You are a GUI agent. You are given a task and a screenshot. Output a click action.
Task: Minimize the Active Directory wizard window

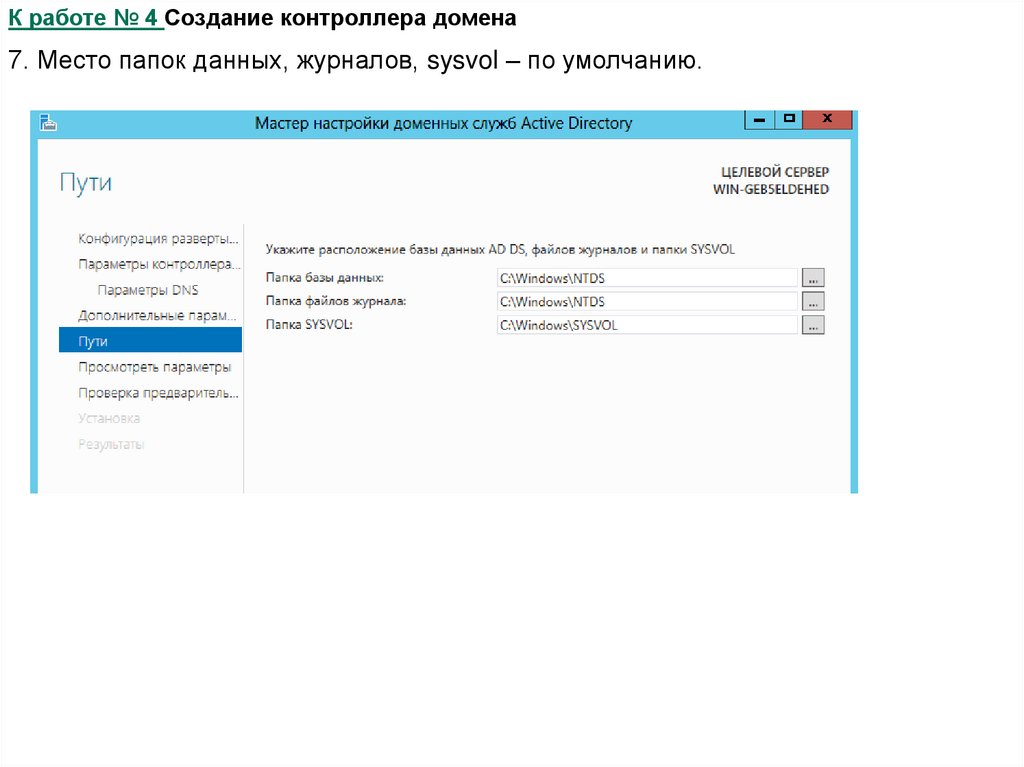(760, 120)
